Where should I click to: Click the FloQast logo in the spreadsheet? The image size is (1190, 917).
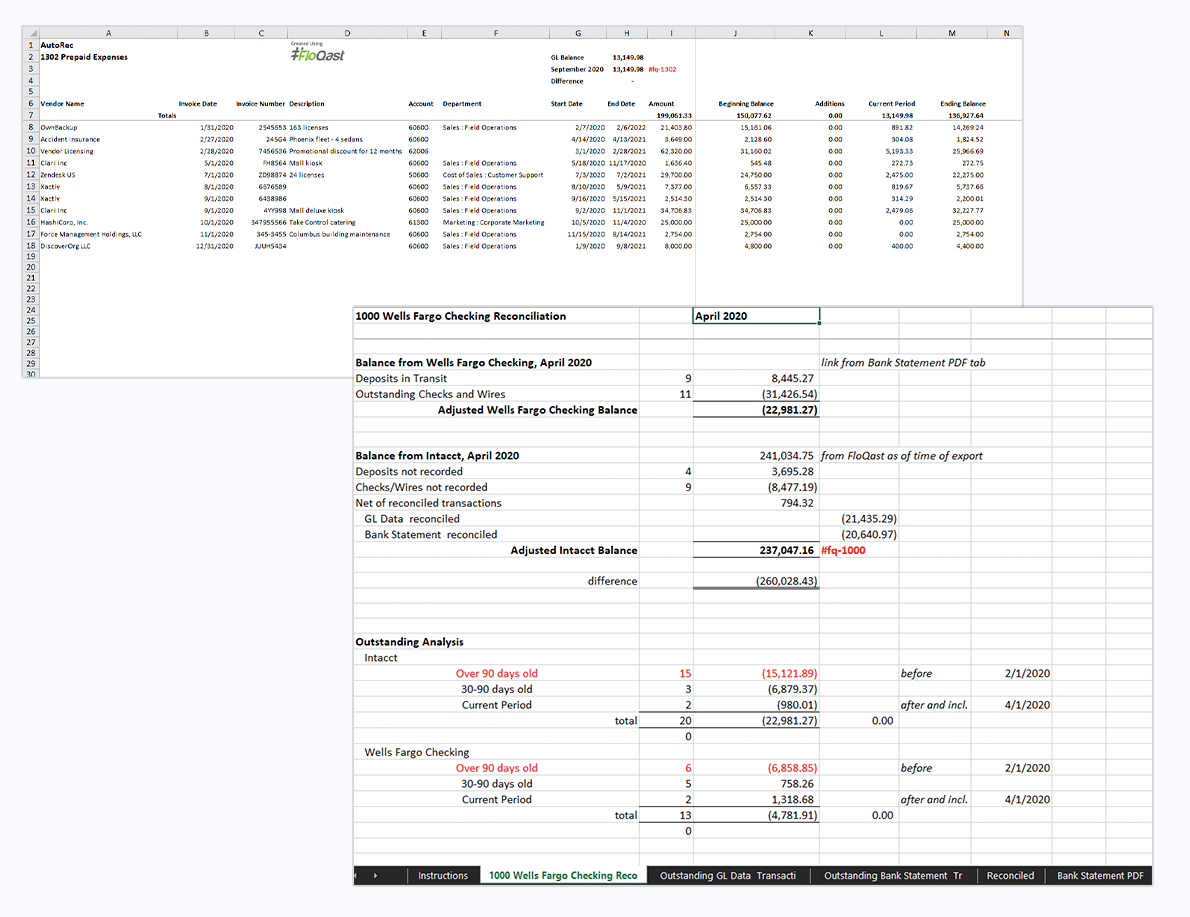pyautogui.click(x=318, y=55)
